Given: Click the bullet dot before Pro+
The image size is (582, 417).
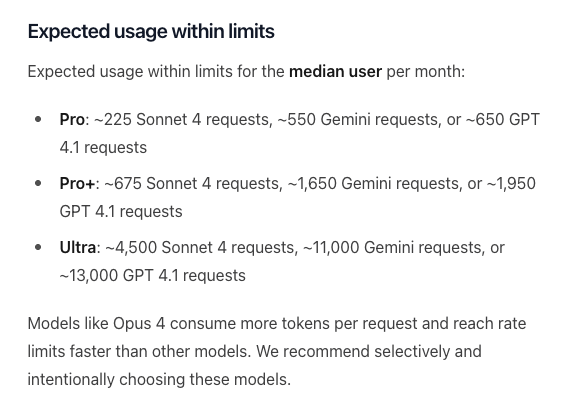Looking at the screenshot, I should [38, 183].
